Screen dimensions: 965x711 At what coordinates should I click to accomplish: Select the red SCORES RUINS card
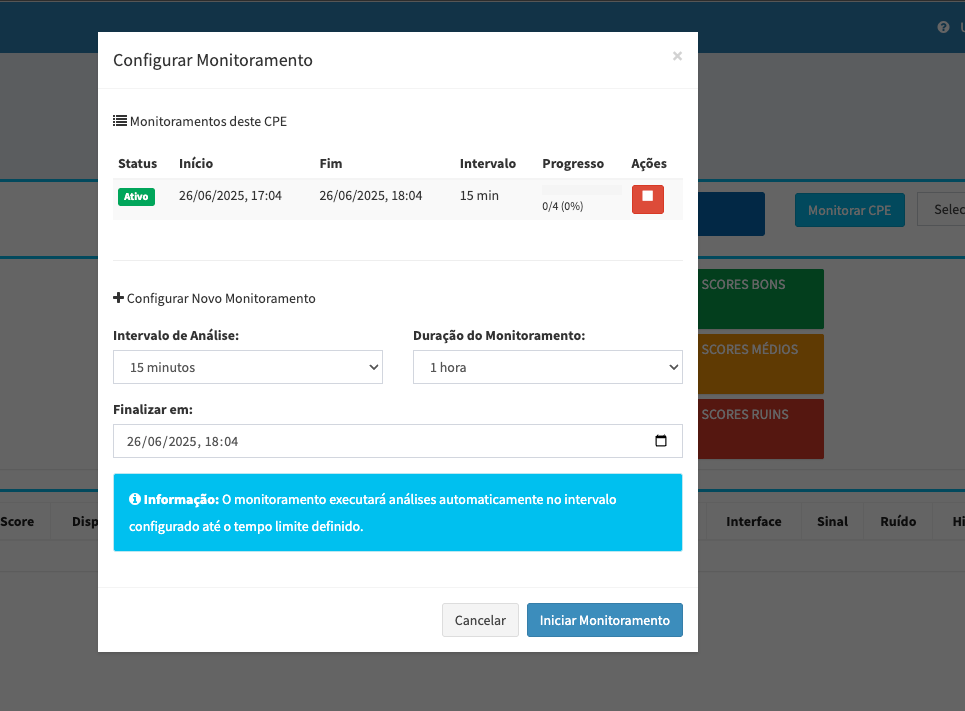point(760,428)
